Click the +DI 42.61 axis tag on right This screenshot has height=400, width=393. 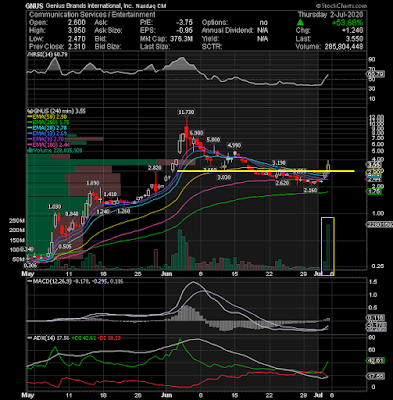[375, 361]
